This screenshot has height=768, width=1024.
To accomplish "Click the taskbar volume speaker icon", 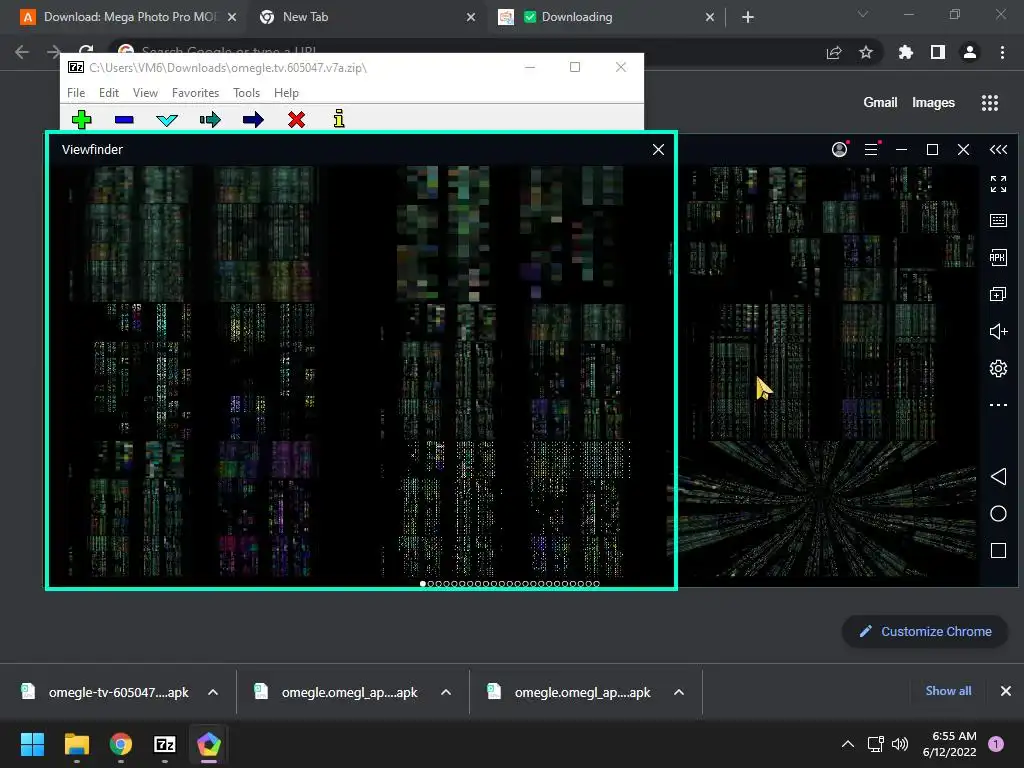I will pos(900,744).
